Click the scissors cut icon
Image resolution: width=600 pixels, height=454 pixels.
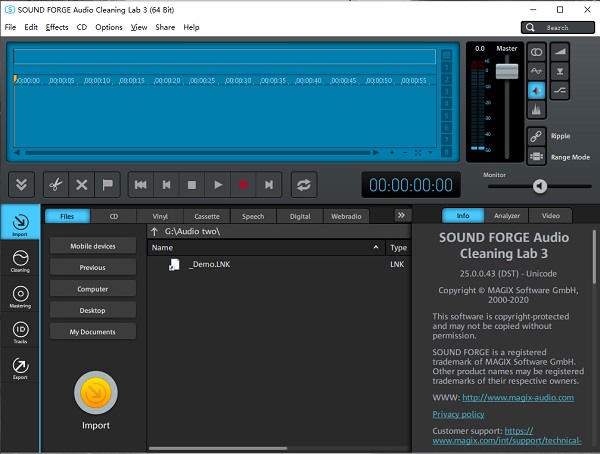(56, 185)
